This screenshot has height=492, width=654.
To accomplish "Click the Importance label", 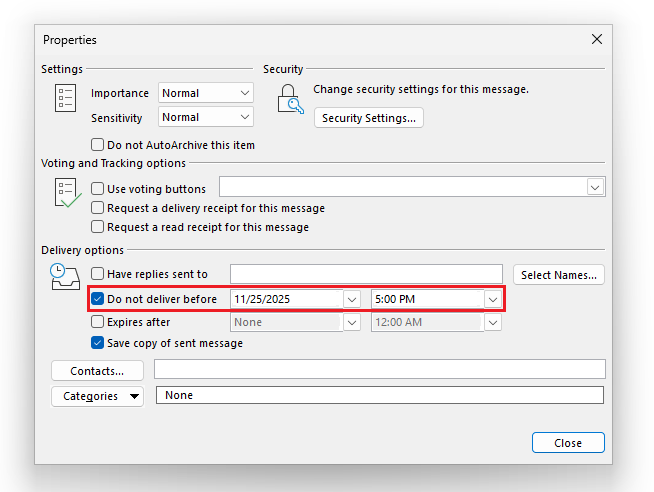I will 120,93.
